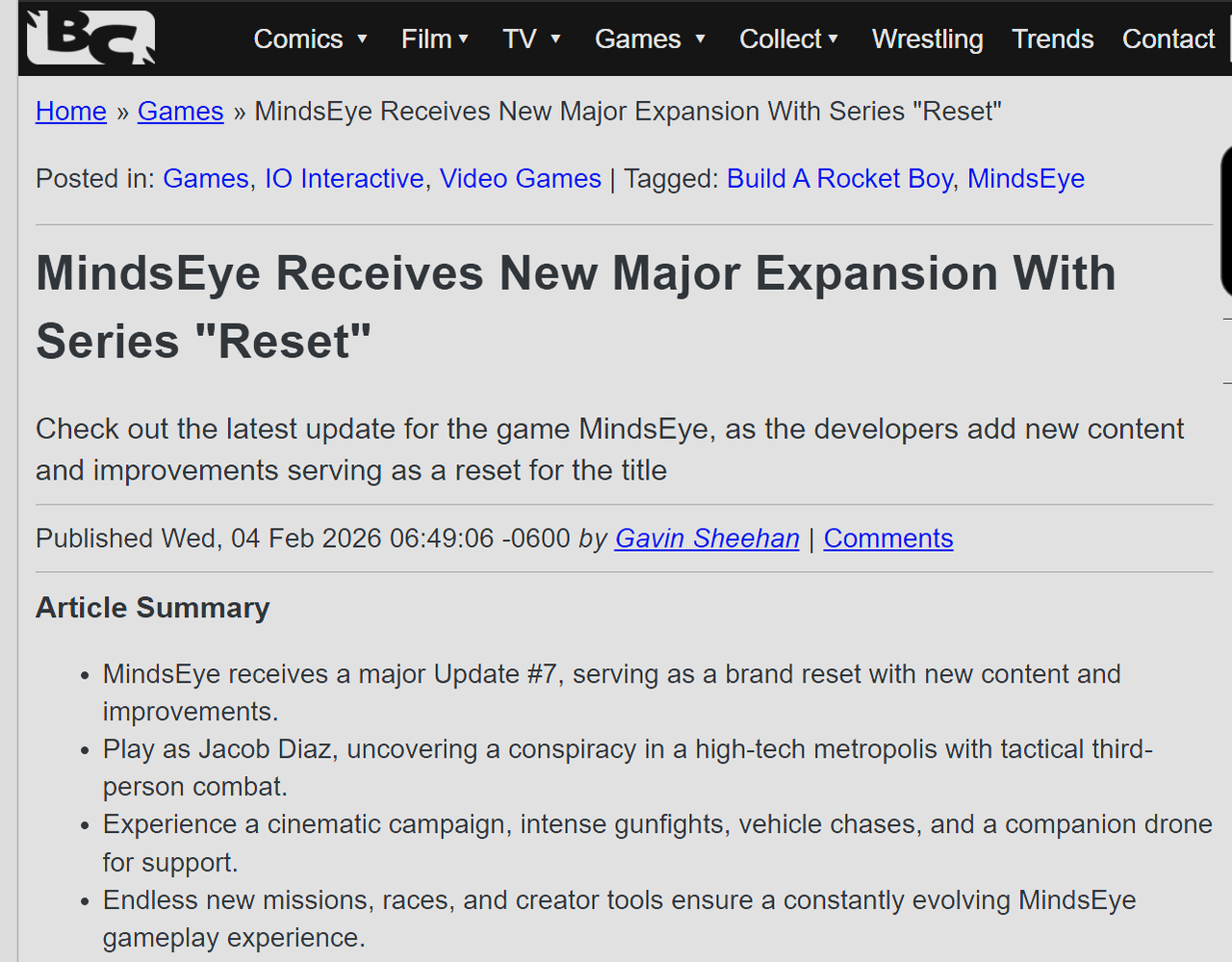Image resolution: width=1232 pixels, height=962 pixels.
Task: Open the Collect menu
Action: (x=781, y=39)
